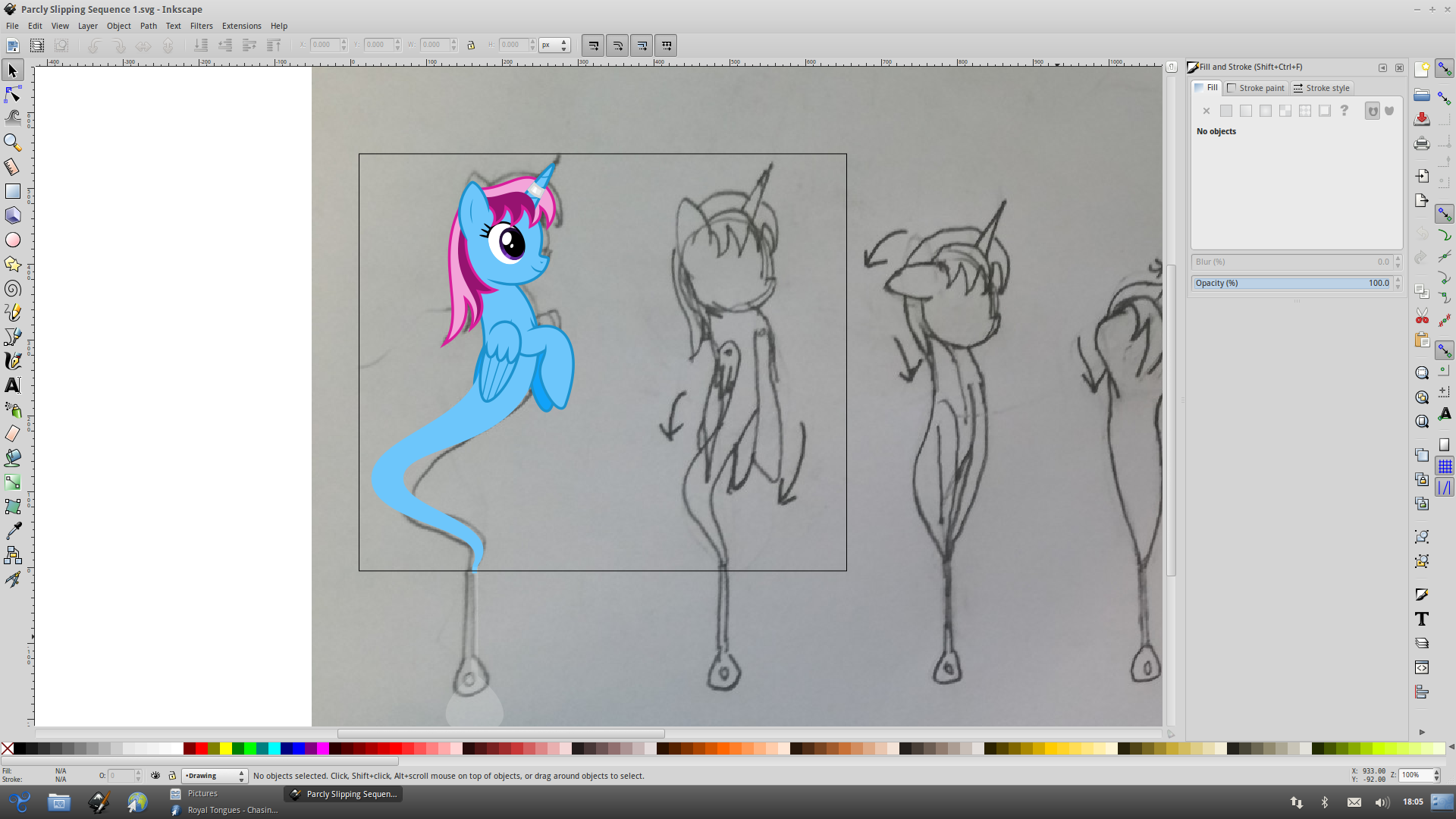Select the 3D Box tool
Screen dimensions: 1456x819
click(x=13, y=215)
